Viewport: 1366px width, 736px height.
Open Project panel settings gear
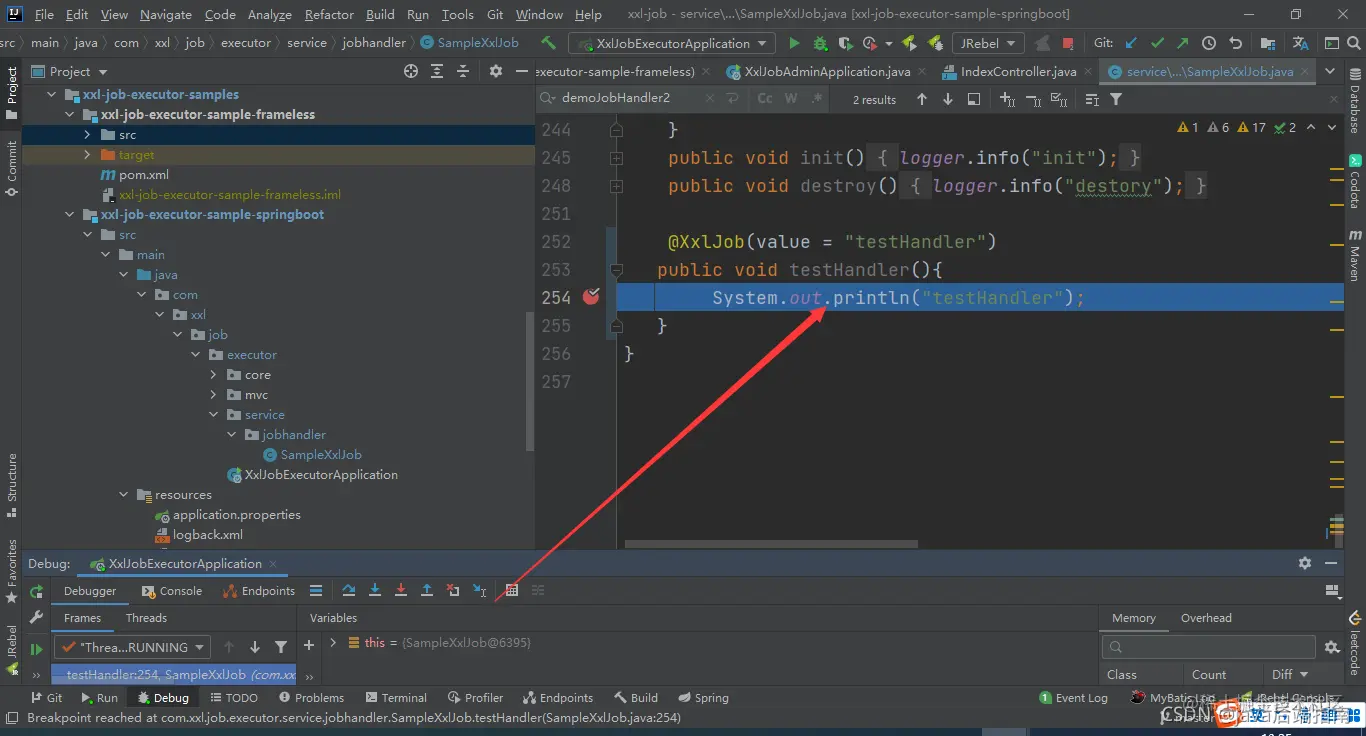(495, 71)
